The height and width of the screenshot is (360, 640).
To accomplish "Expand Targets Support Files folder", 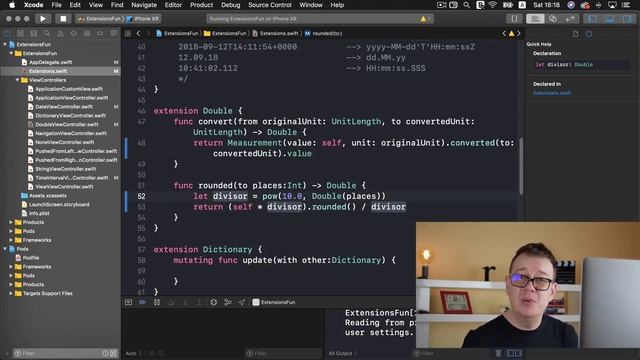I will (11, 293).
